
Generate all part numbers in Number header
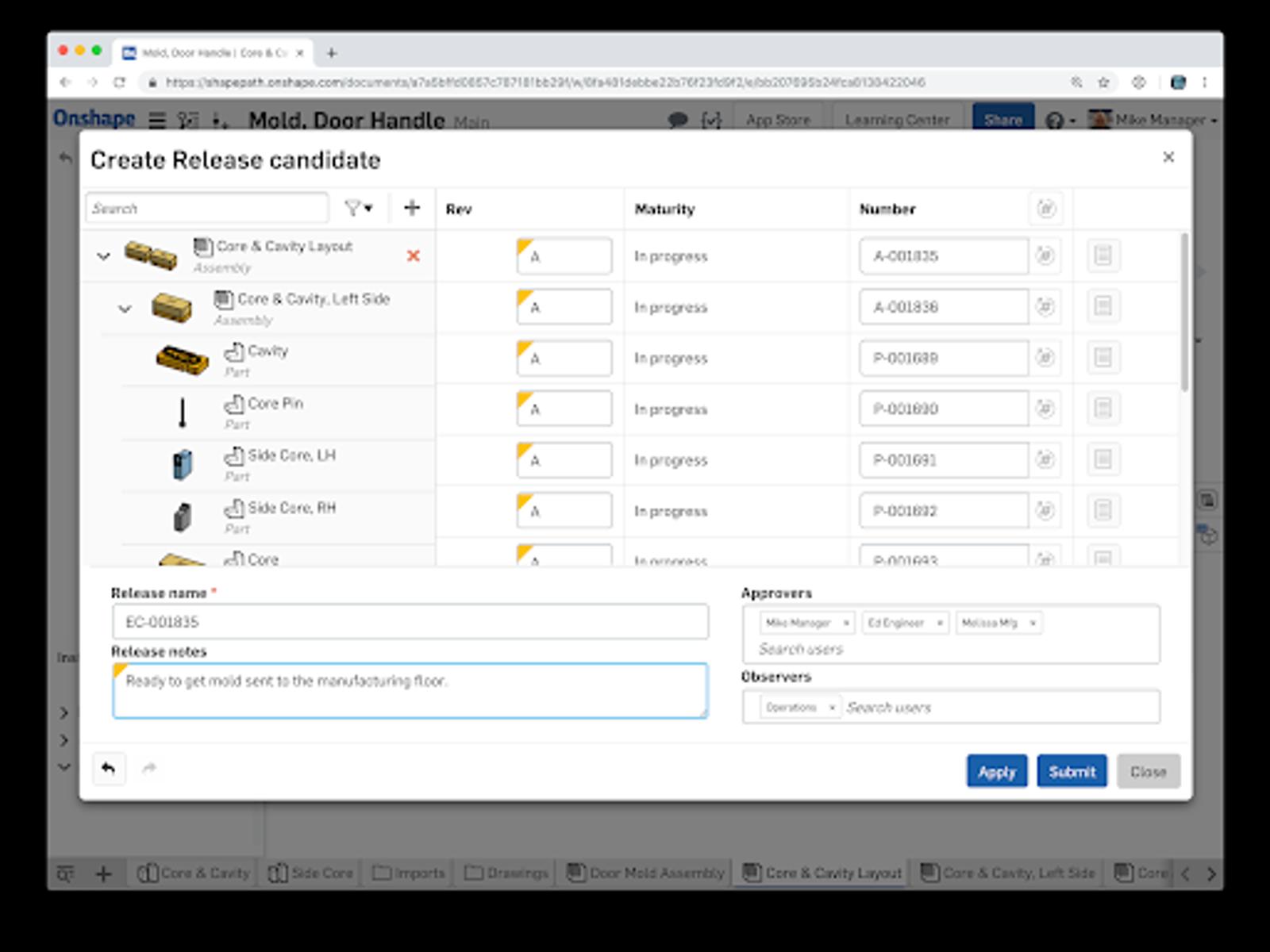pyautogui.click(x=1046, y=209)
